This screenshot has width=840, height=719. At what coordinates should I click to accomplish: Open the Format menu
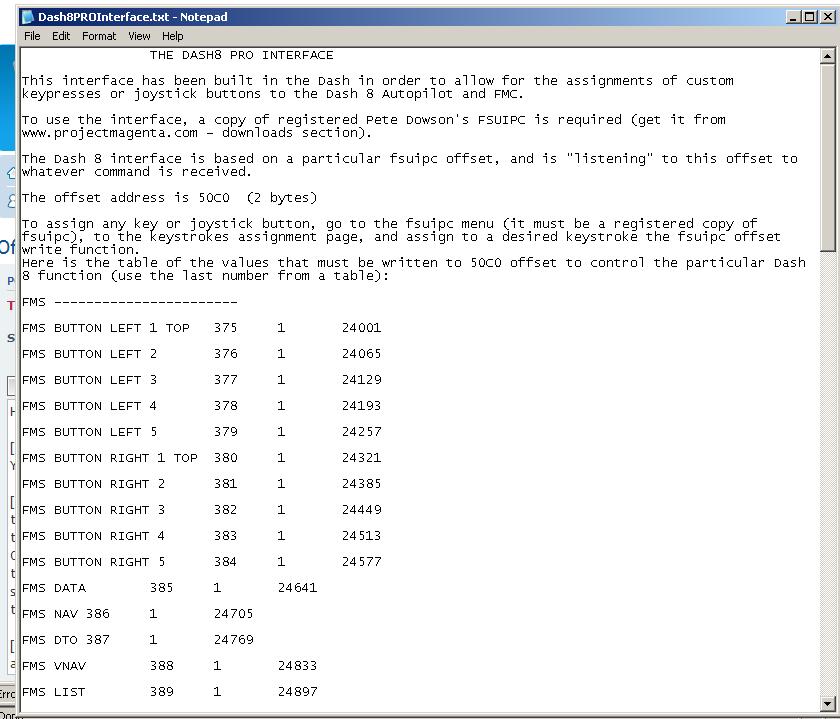pyautogui.click(x=99, y=36)
